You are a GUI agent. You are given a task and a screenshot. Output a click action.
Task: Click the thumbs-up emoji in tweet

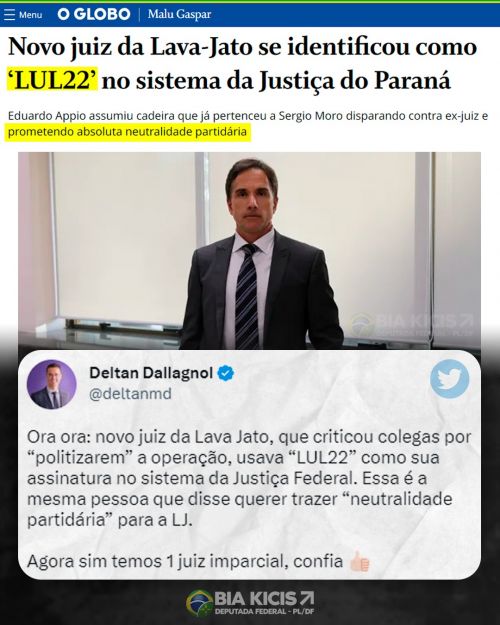359,562
